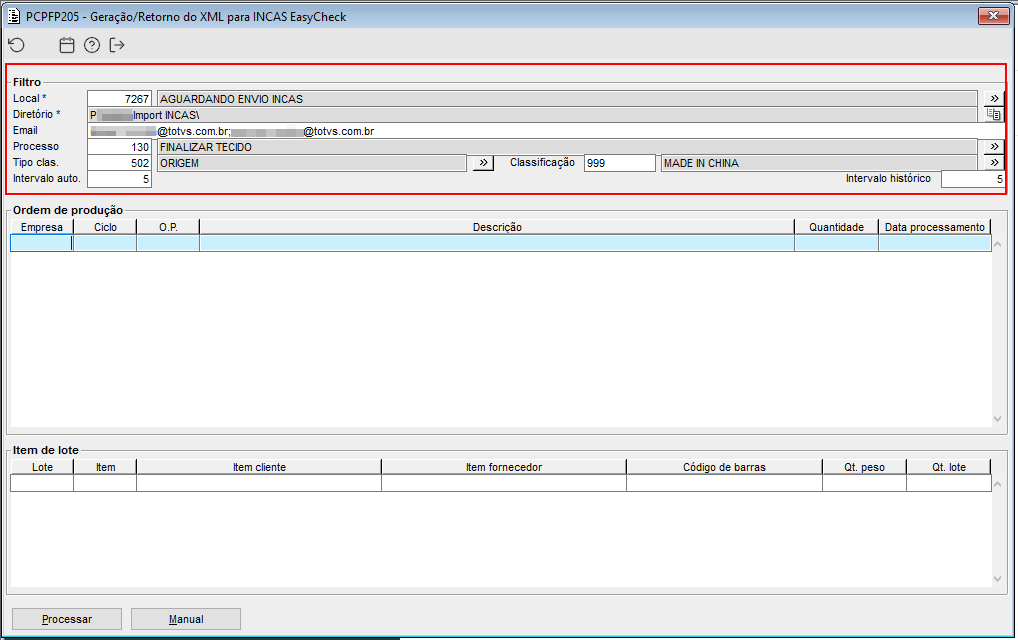Click the Processar button
The height and width of the screenshot is (640, 1018).
(67, 619)
